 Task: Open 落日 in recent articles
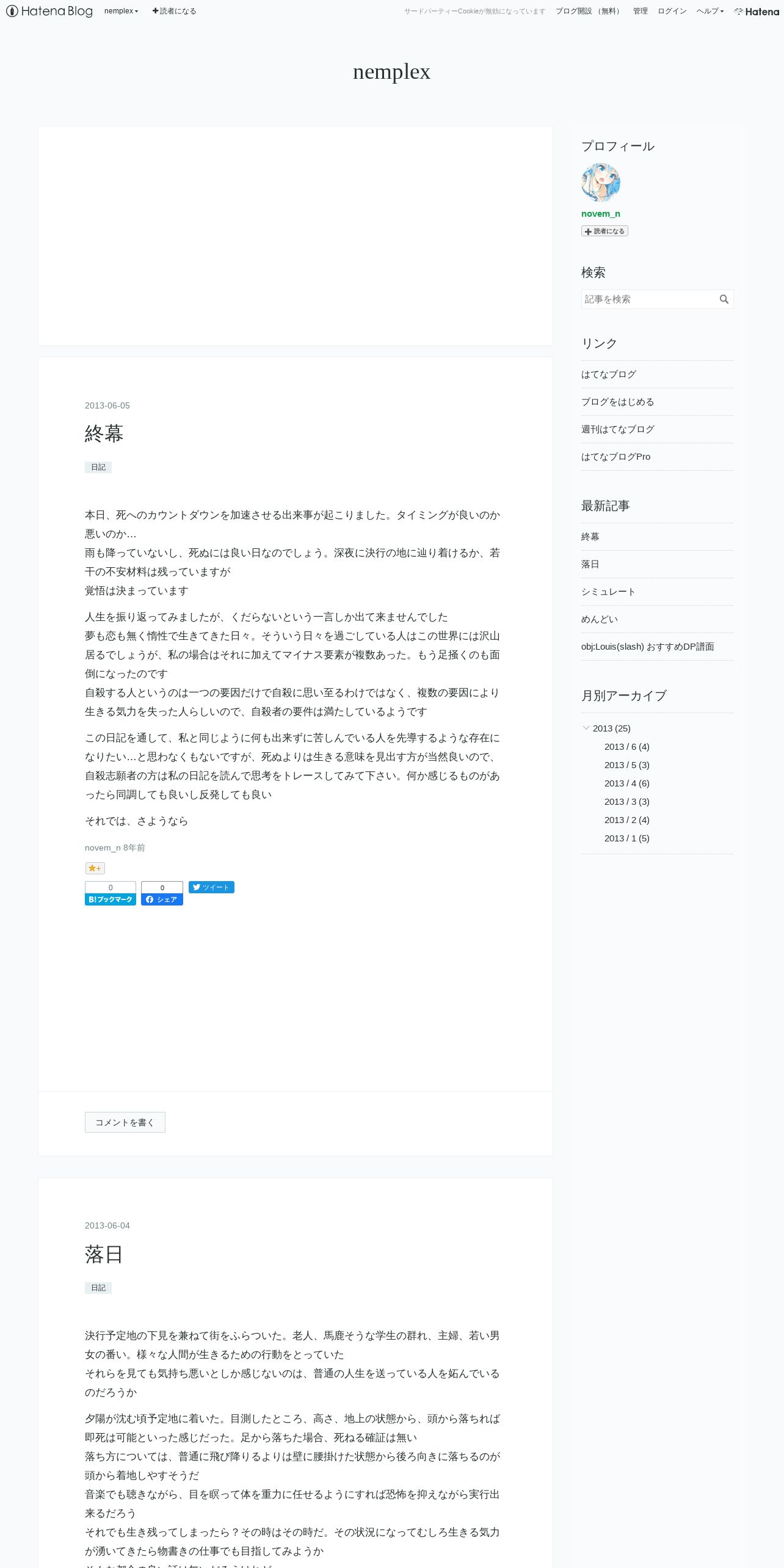590,564
